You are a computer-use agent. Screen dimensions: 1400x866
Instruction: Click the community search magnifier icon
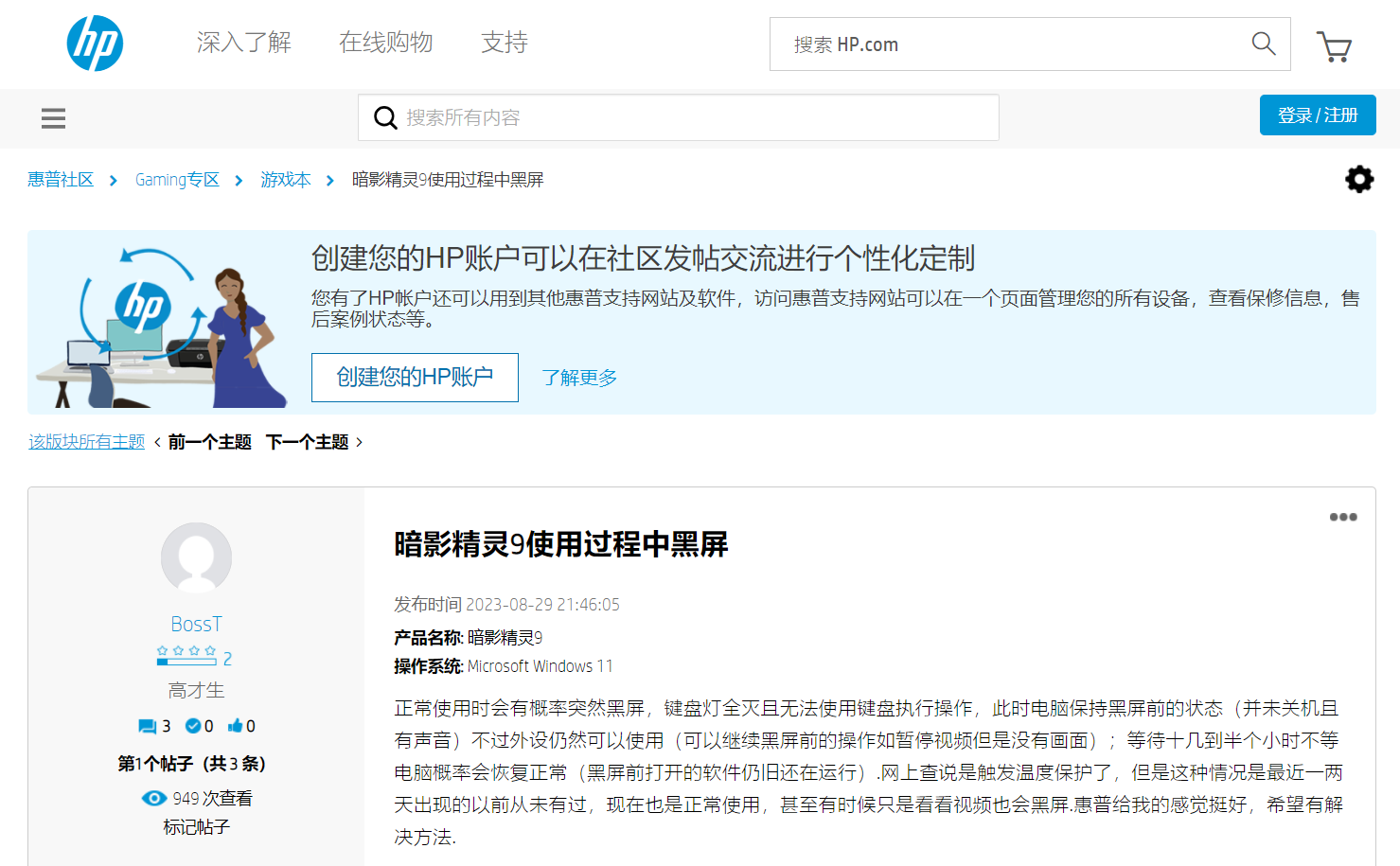385,118
